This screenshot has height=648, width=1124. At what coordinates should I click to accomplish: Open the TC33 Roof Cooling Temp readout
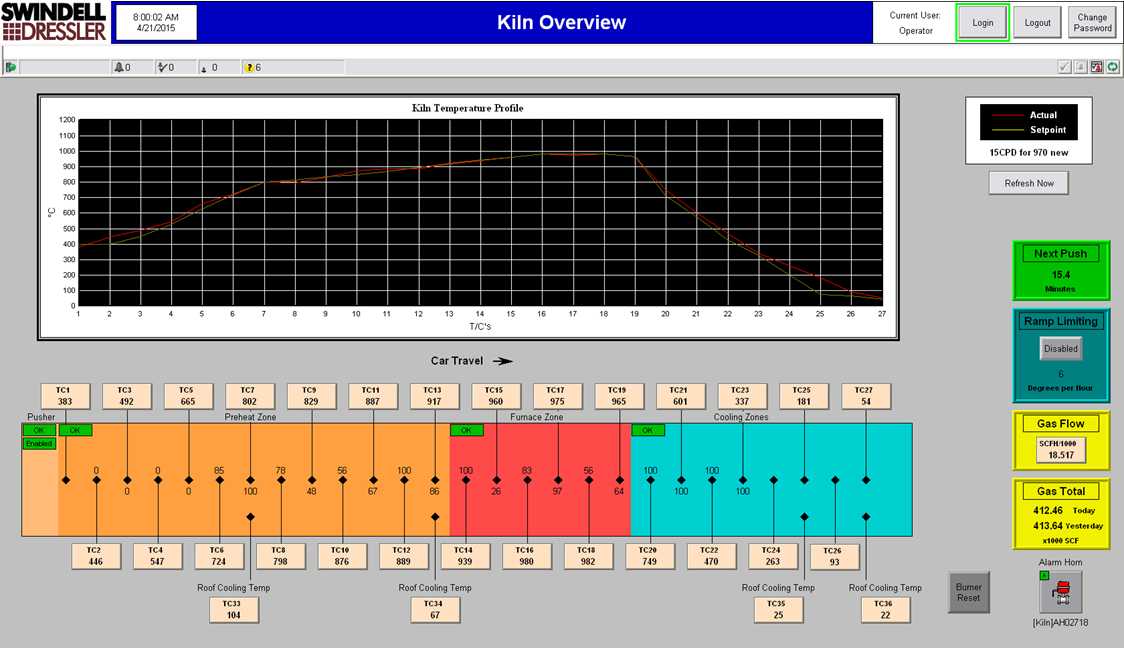click(233, 610)
